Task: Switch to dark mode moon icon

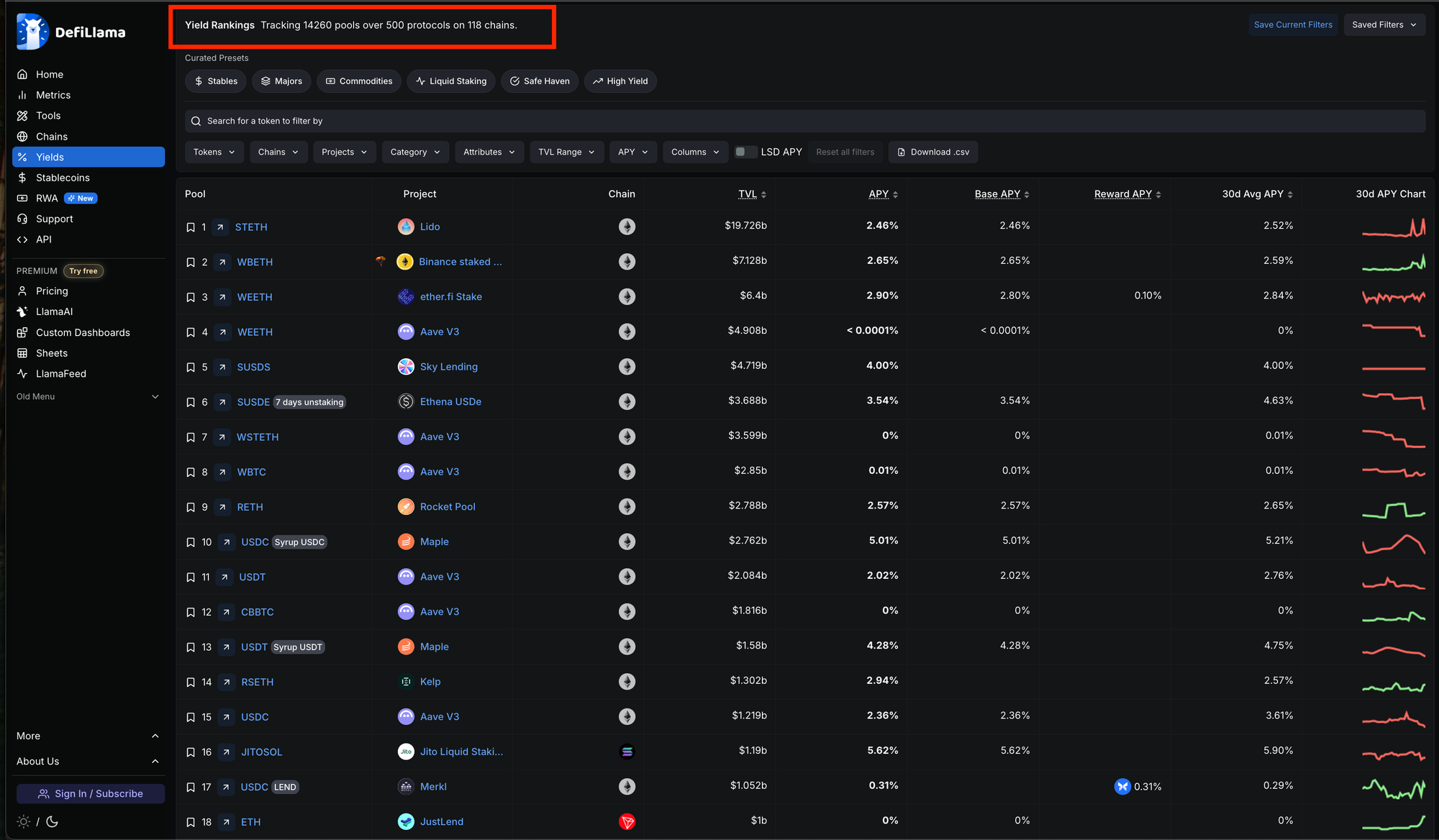Action: pyautogui.click(x=53, y=822)
